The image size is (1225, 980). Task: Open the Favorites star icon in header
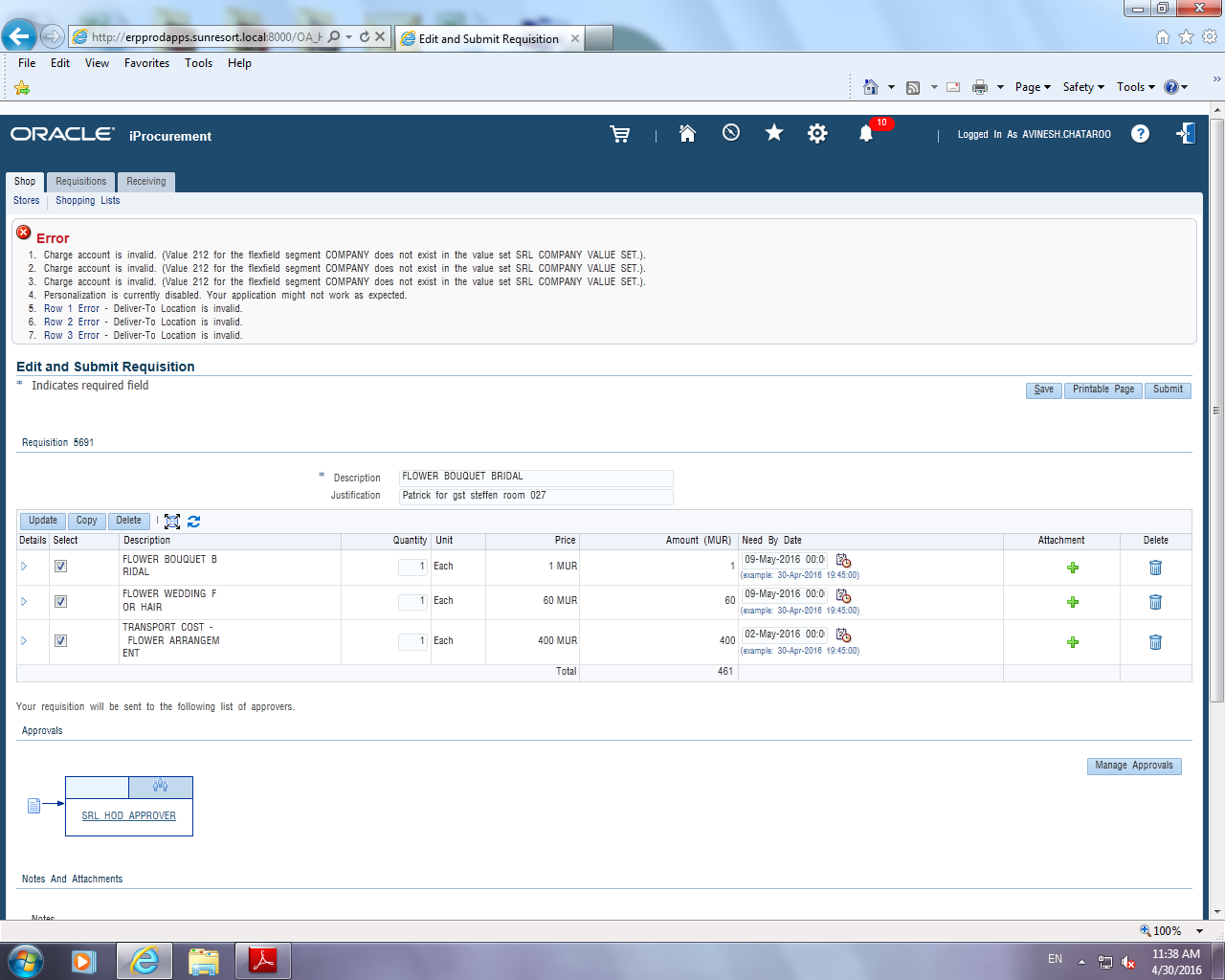[x=774, y=133]
